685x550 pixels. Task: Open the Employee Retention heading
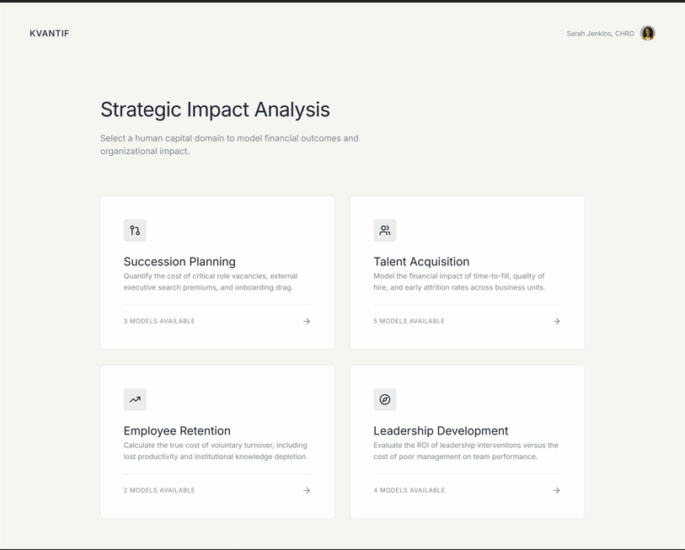point(177,431)
